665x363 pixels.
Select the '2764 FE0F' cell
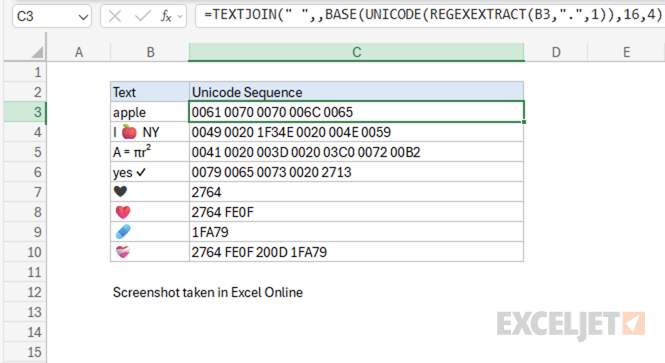tap(356, 212)
